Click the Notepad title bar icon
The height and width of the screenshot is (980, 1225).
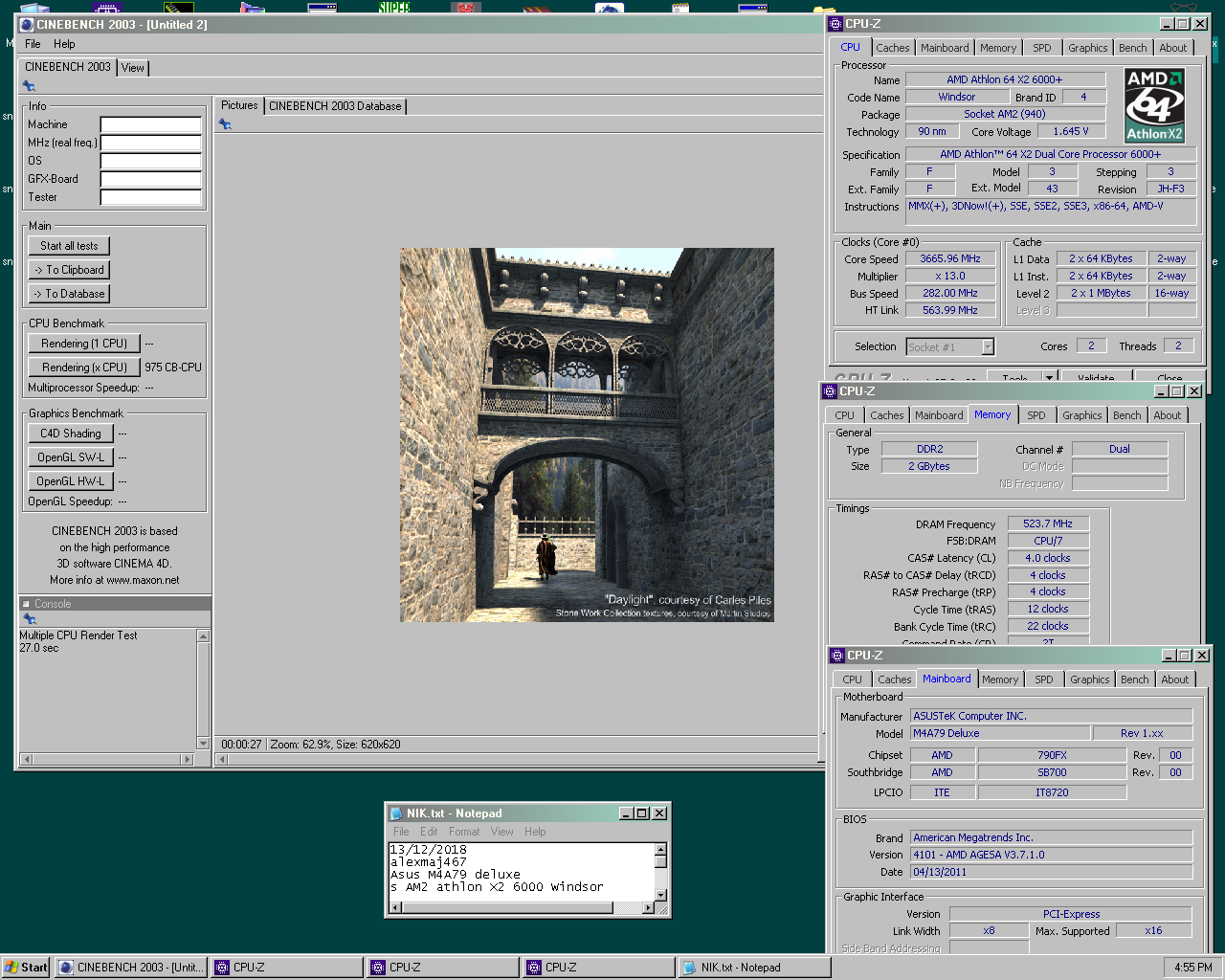click(x=396, y=813)
